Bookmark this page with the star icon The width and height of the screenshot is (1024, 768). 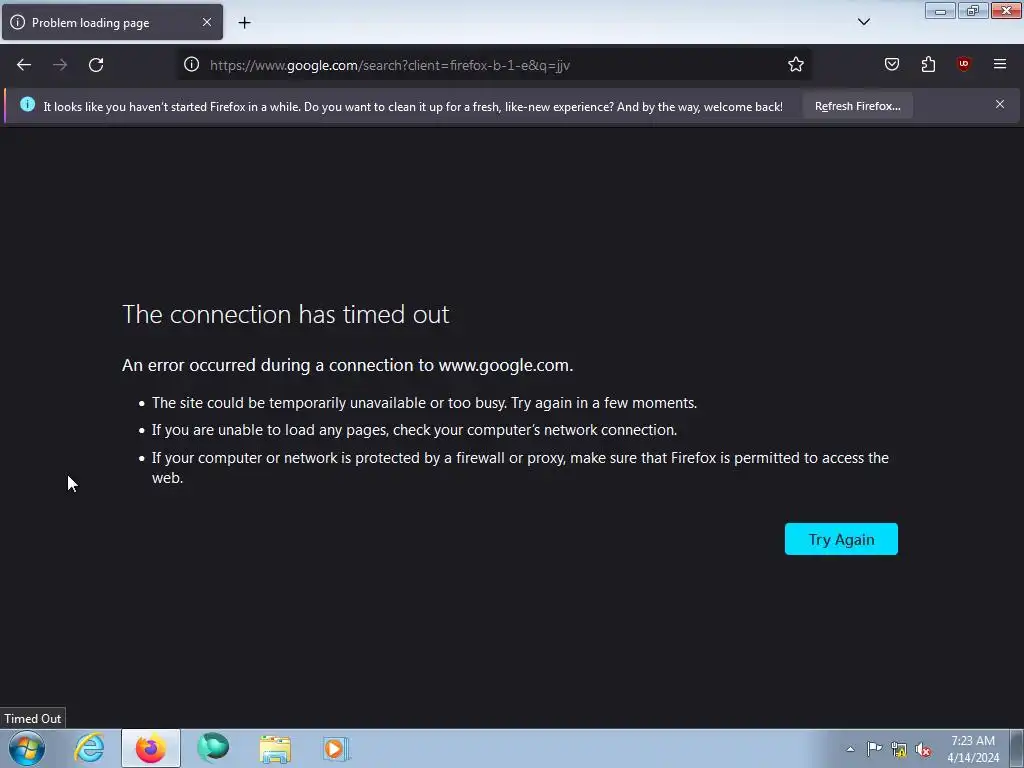pos(795,64)
